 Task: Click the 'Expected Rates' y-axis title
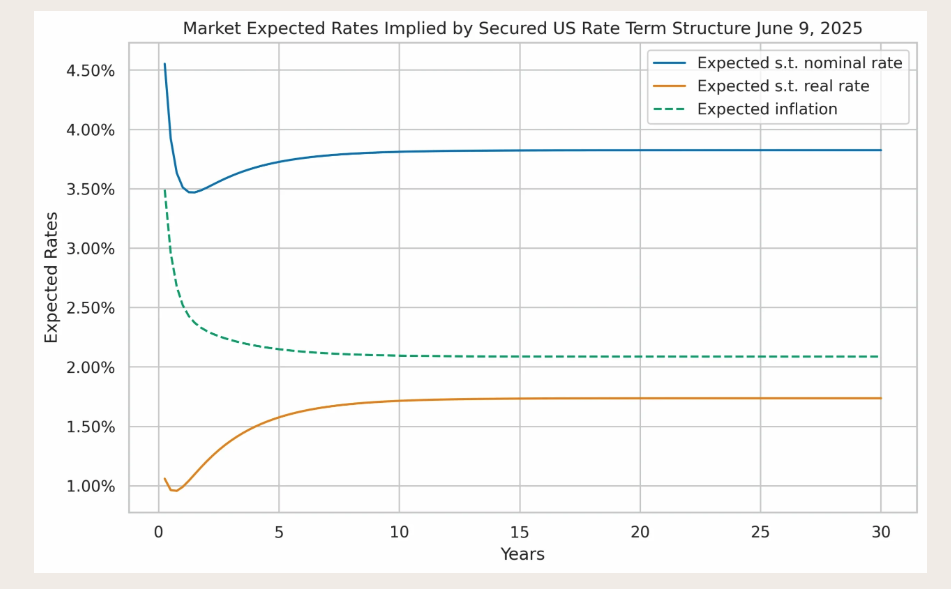(51, 277)
